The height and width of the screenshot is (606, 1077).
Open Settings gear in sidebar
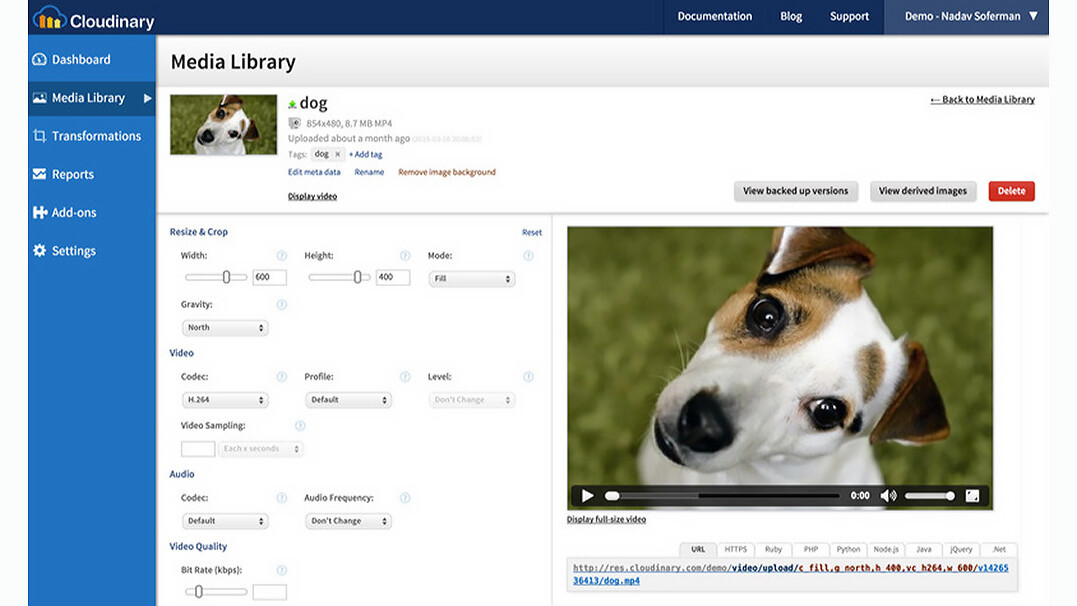(x=40, y=251)
